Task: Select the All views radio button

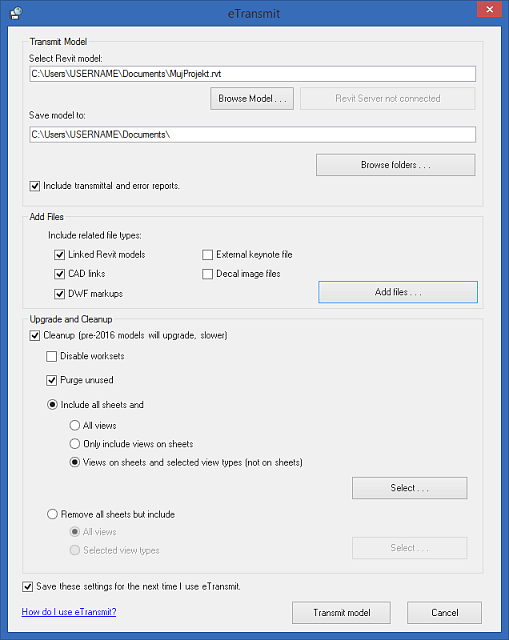Action: [74, 425]
